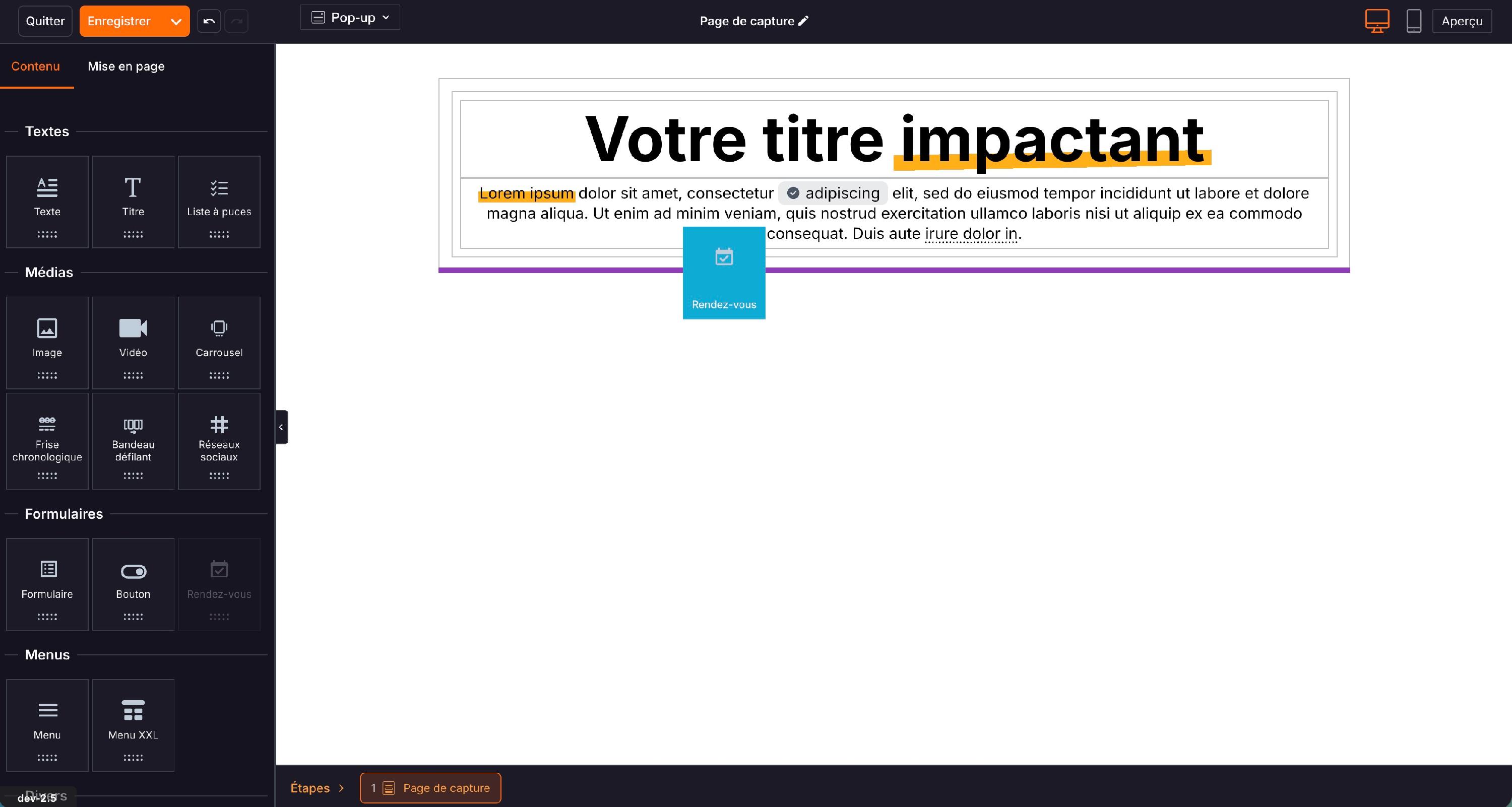Select the Texte content block
The image size is (1512, 807).
[x=47, y=201]
